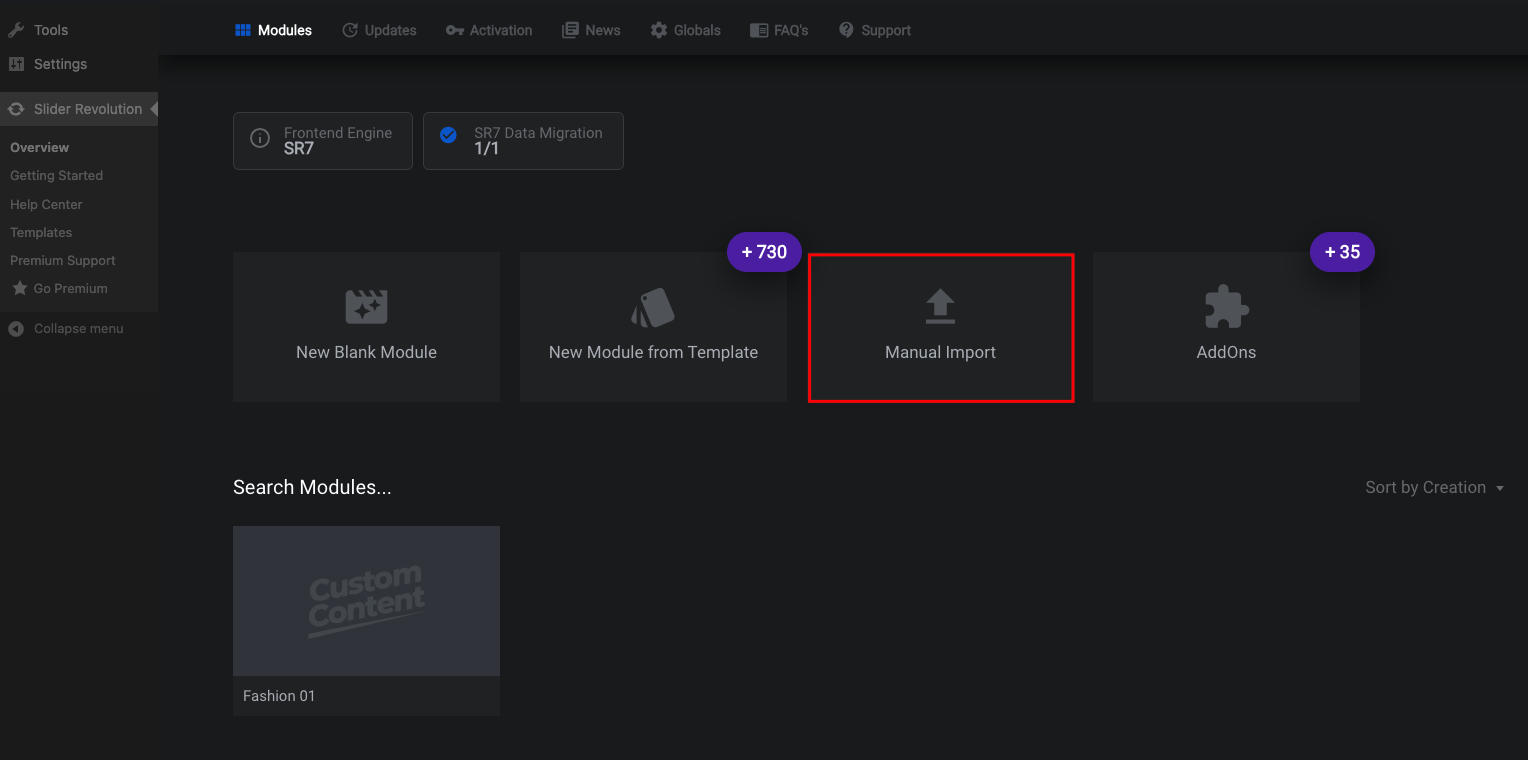Open the AddOns card

coord(1226,327)
